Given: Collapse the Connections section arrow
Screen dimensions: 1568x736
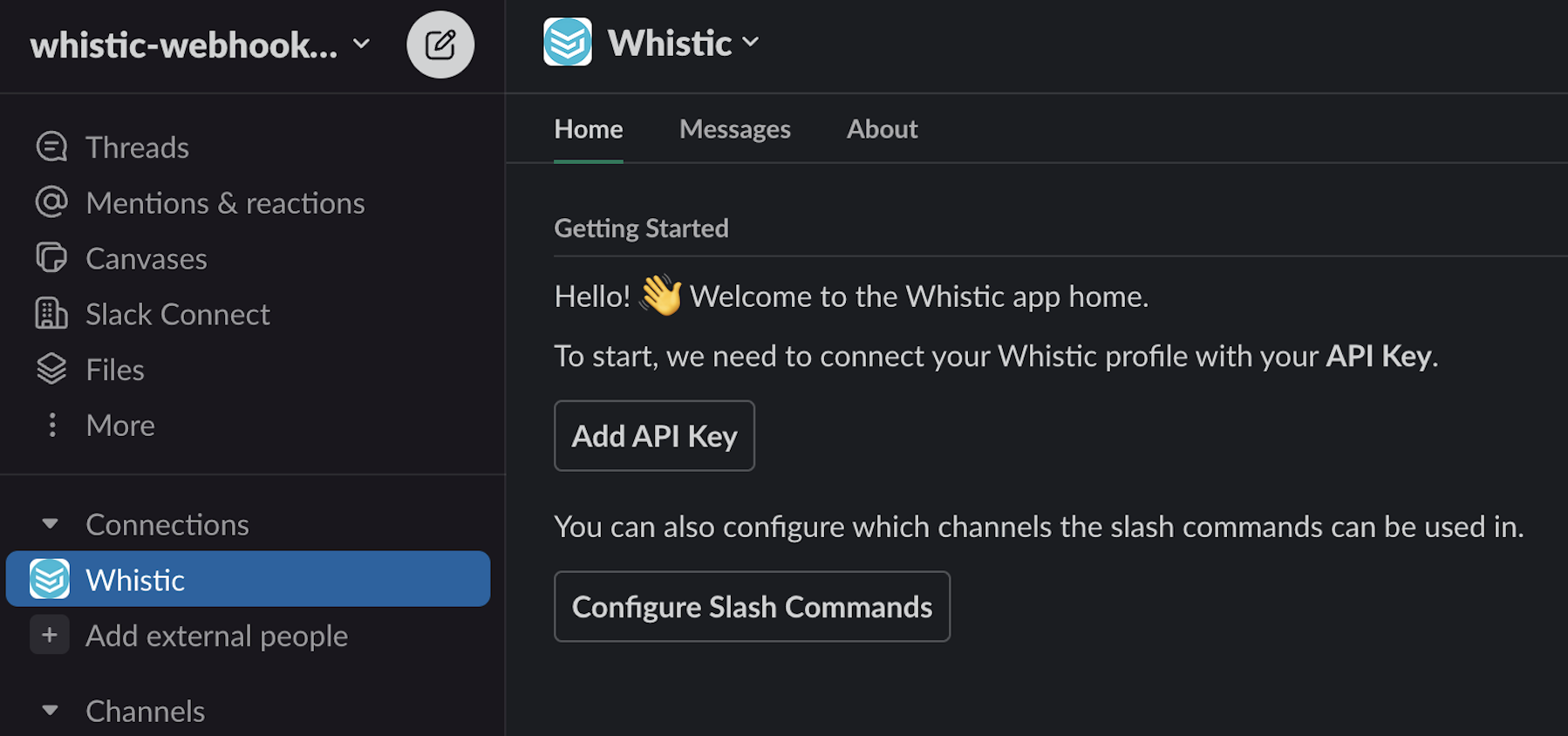Looking at the screenshot, I should pos(50,524).
